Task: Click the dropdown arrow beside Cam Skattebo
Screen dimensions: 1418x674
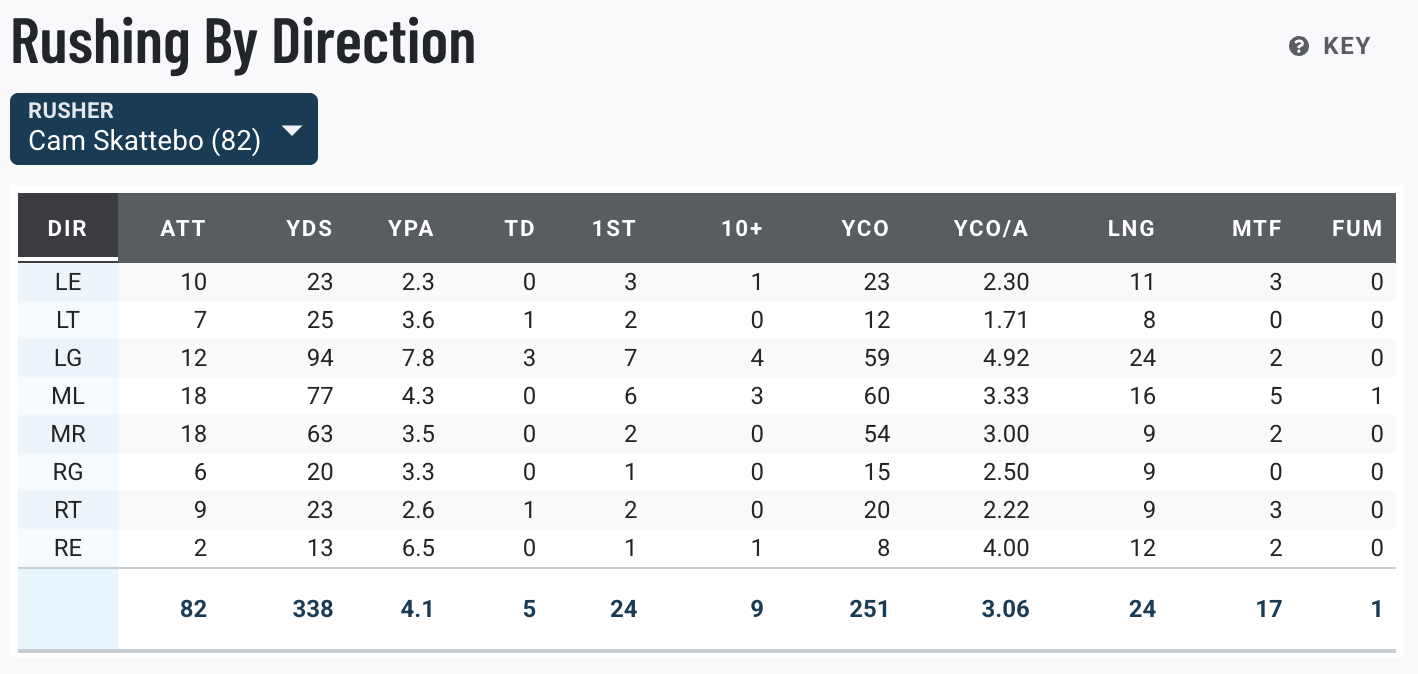Action: pyautogui.click(x=292, y=131)
